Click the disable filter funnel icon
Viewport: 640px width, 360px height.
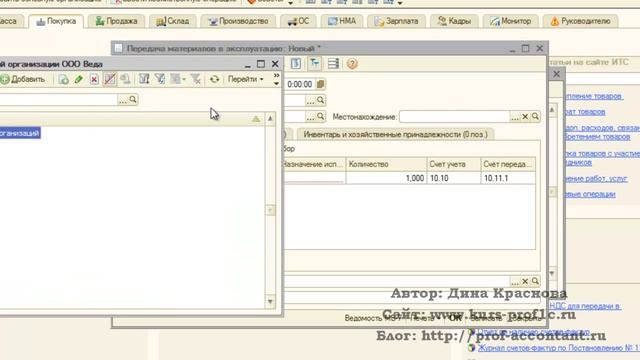click(x=196, y=79)
